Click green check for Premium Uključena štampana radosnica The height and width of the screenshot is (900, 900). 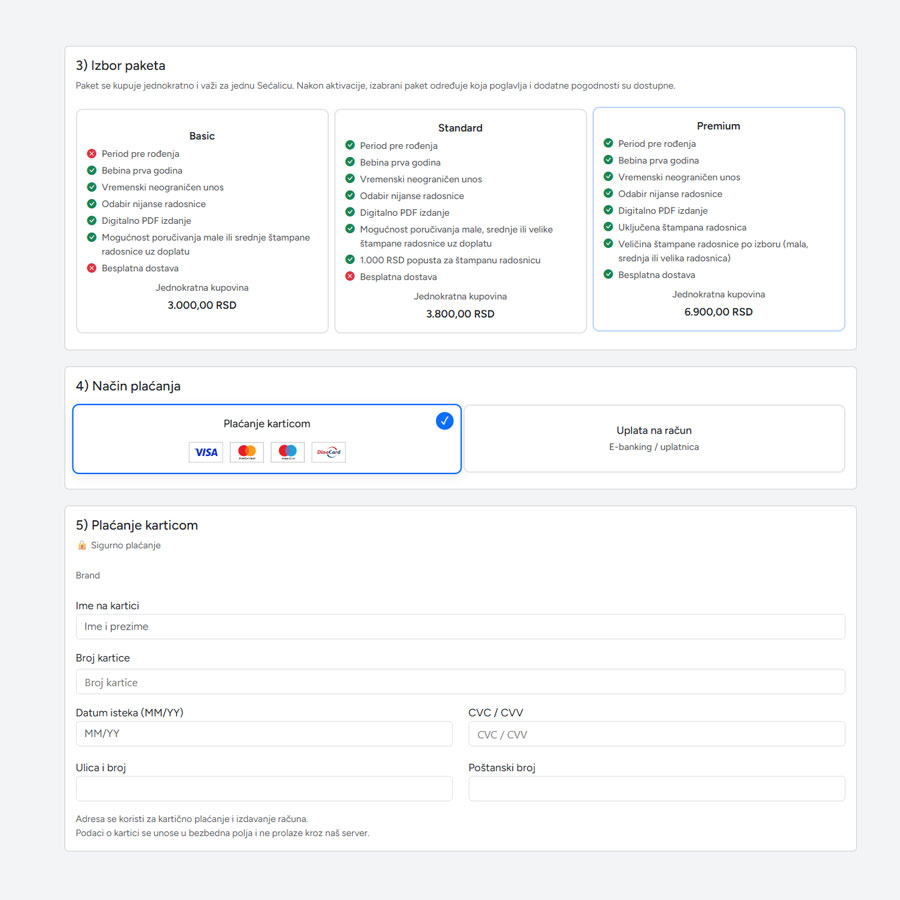pos(608,227)
